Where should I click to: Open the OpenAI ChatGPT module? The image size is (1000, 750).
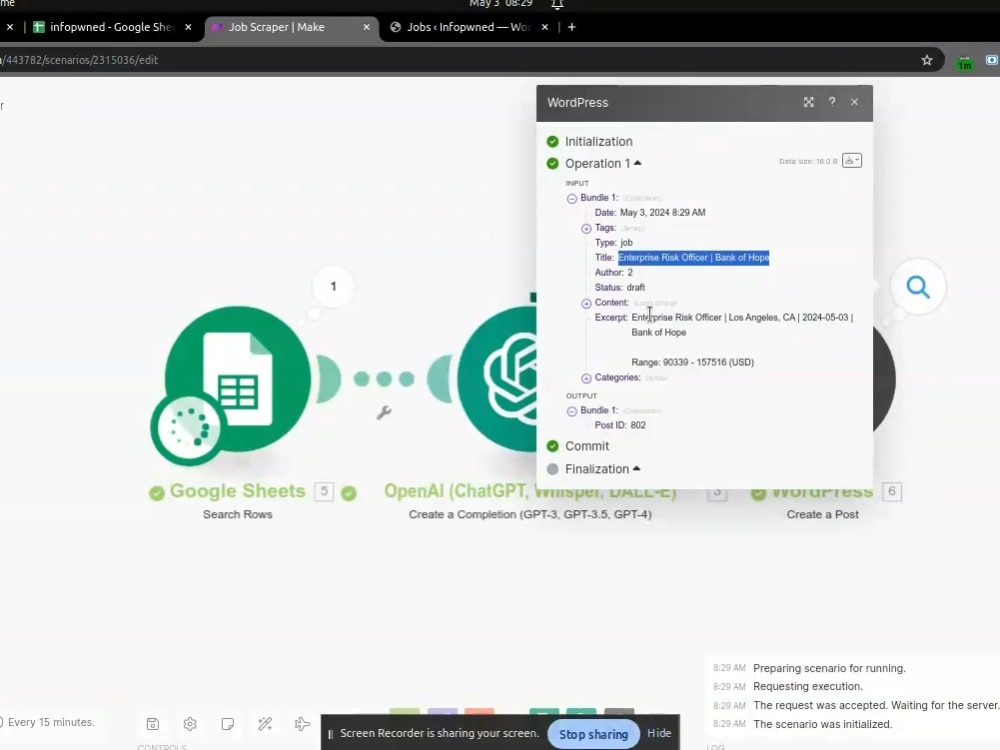tap(497, 379)
